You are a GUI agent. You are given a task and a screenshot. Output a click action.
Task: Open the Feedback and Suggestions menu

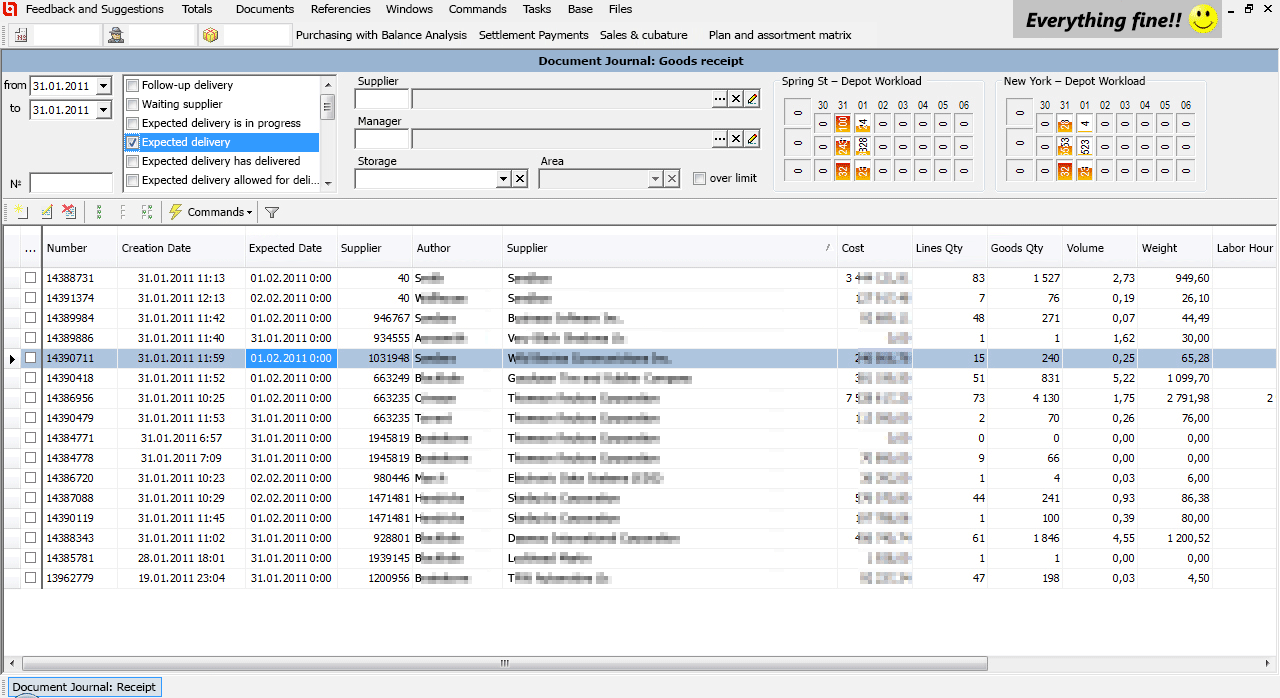coord(94,9)
